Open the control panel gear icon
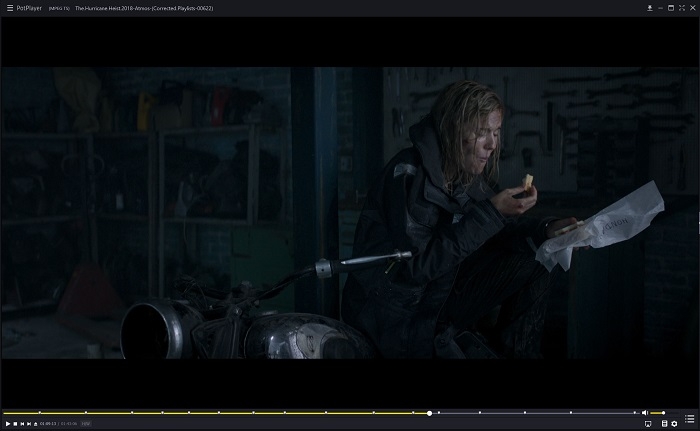 [x=675, y=423]
